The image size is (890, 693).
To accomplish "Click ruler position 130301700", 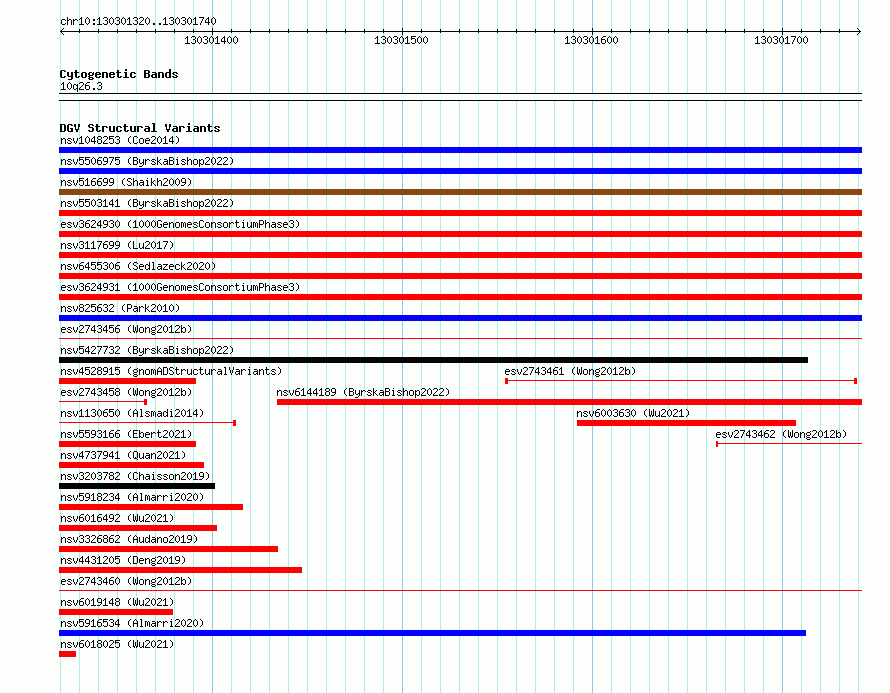I will [x=781, y=40].
